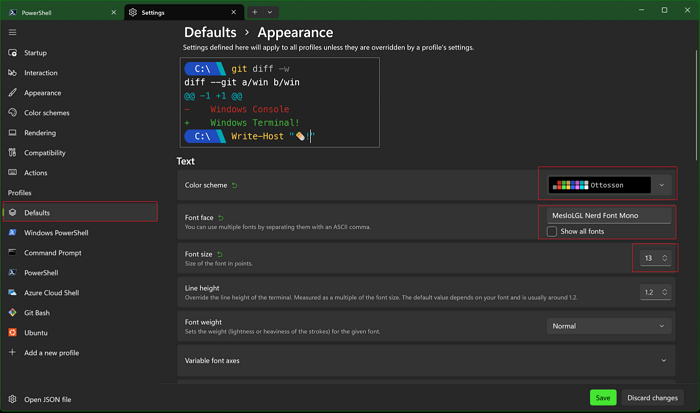Reset the Color scheme setting
Image resolution: width=700 pixels, height=413 pixels.
pyautogui.click(x=234, y=185)
